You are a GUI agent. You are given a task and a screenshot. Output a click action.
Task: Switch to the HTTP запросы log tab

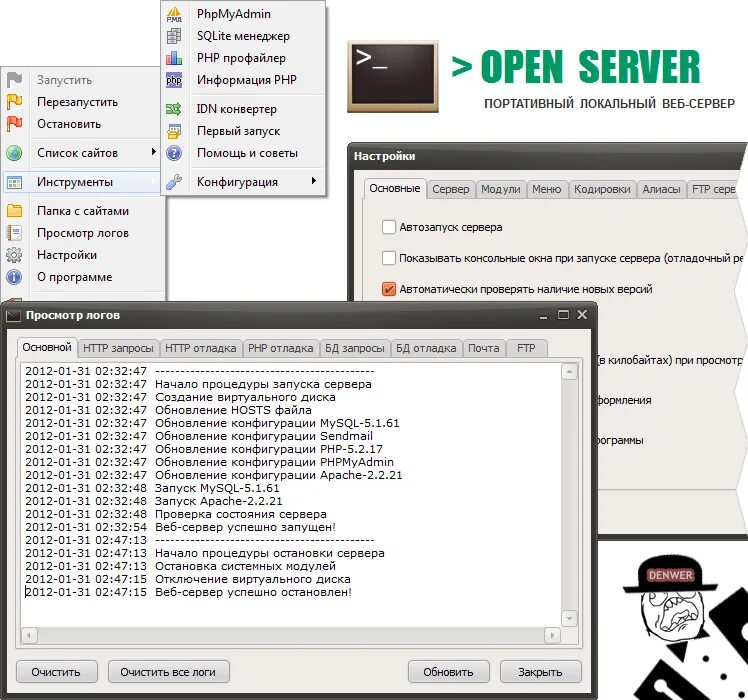pos(118,348)
